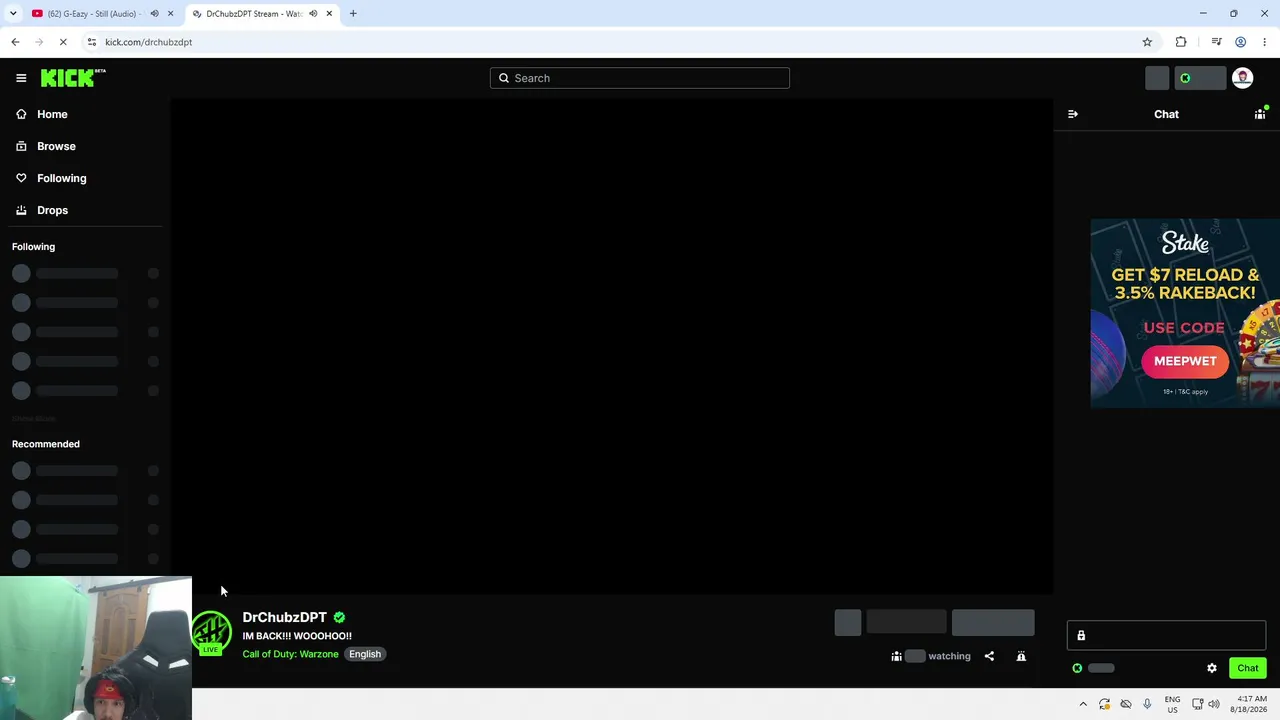This screenshot has height=720, width=1280.
Task: Click the report stream siren icon
Action: pos(1021,656)
